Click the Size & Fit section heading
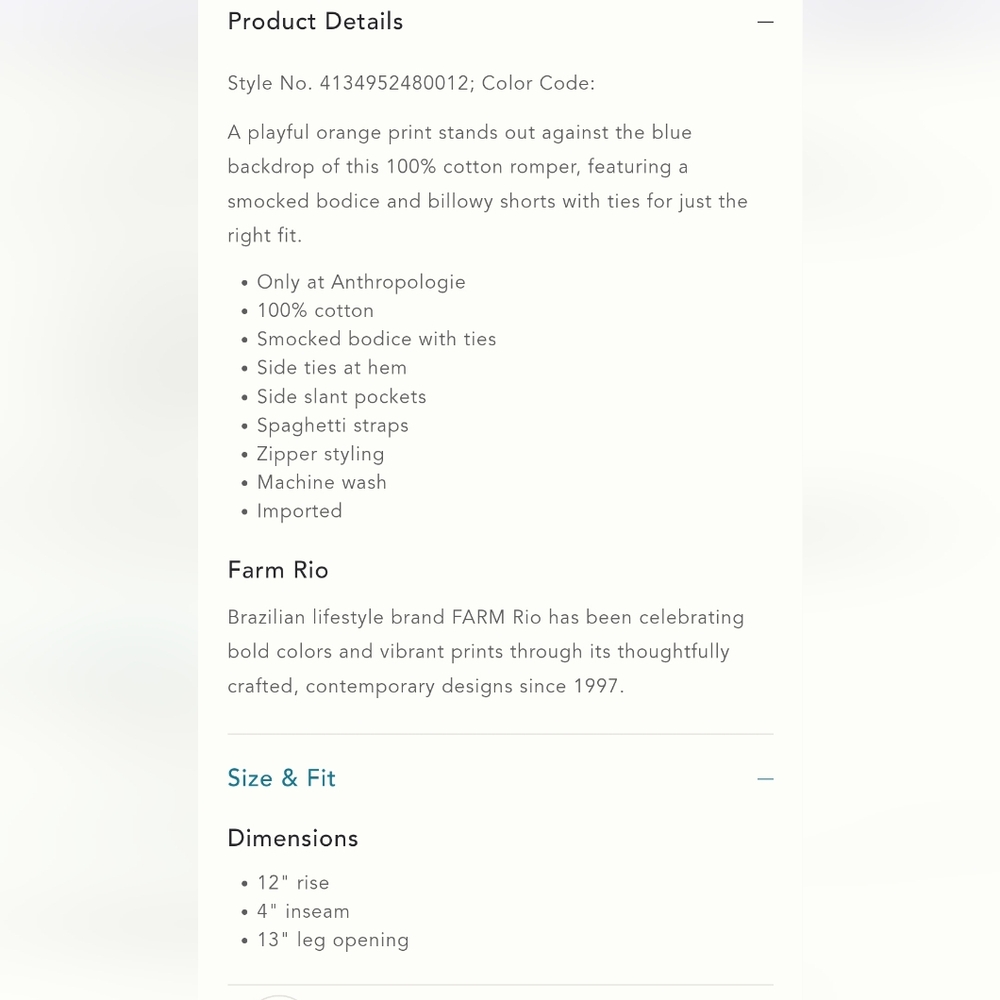The image size is (1000, 1000). (281, 778)
